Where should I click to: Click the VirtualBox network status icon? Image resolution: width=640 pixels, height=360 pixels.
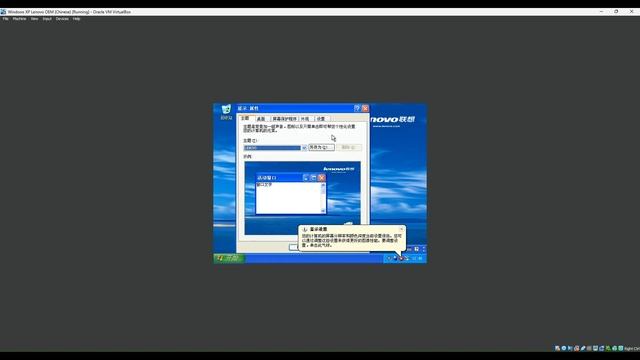[576, 348]
